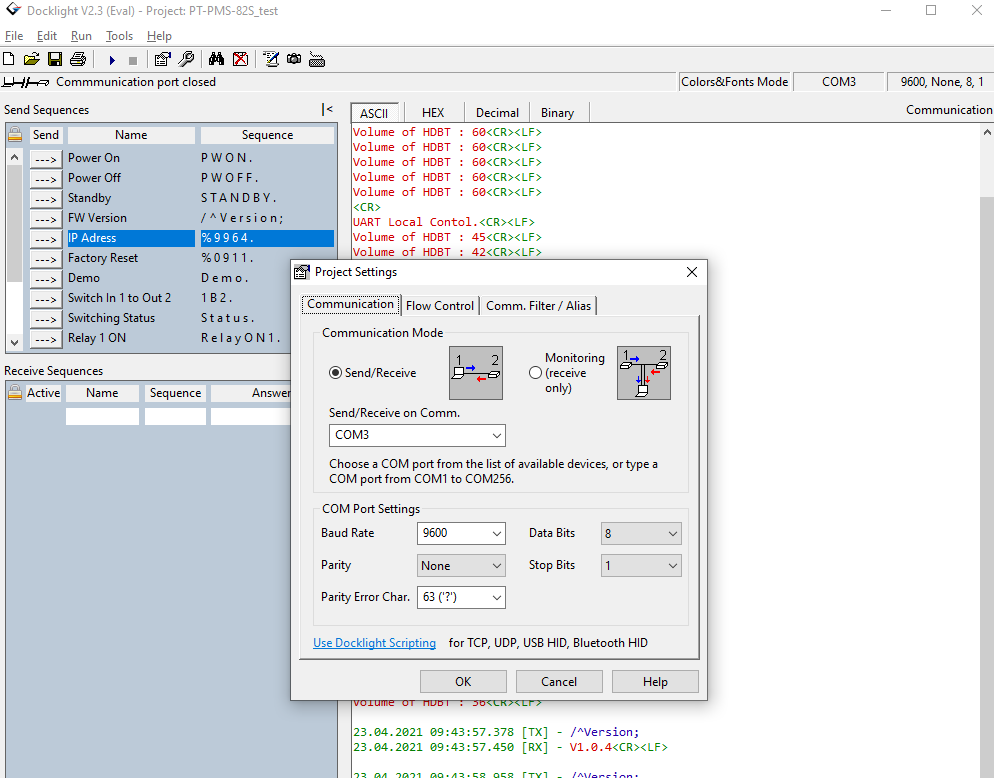Image resolution: width=994 pixels, height=778 pixels.
Task: Open keyboard console icon in toolbar
Action: pos(317,60)
